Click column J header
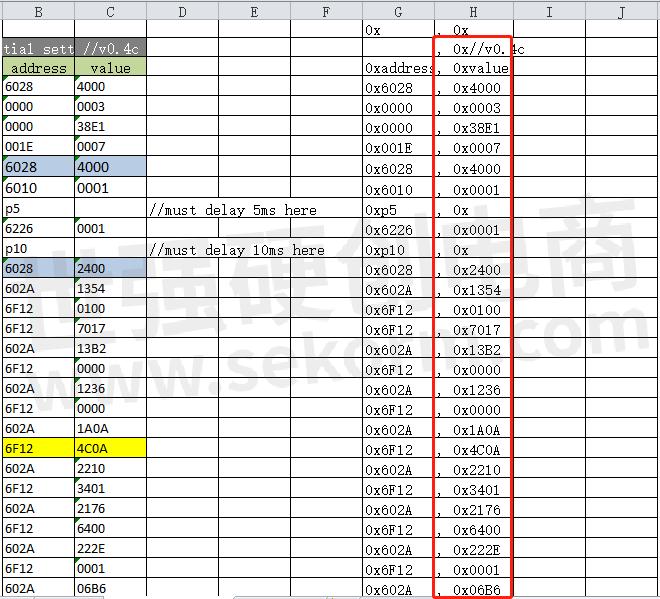The width and height of the screenshot is (660, 599). pyautogui.click(x=622, y=11)
